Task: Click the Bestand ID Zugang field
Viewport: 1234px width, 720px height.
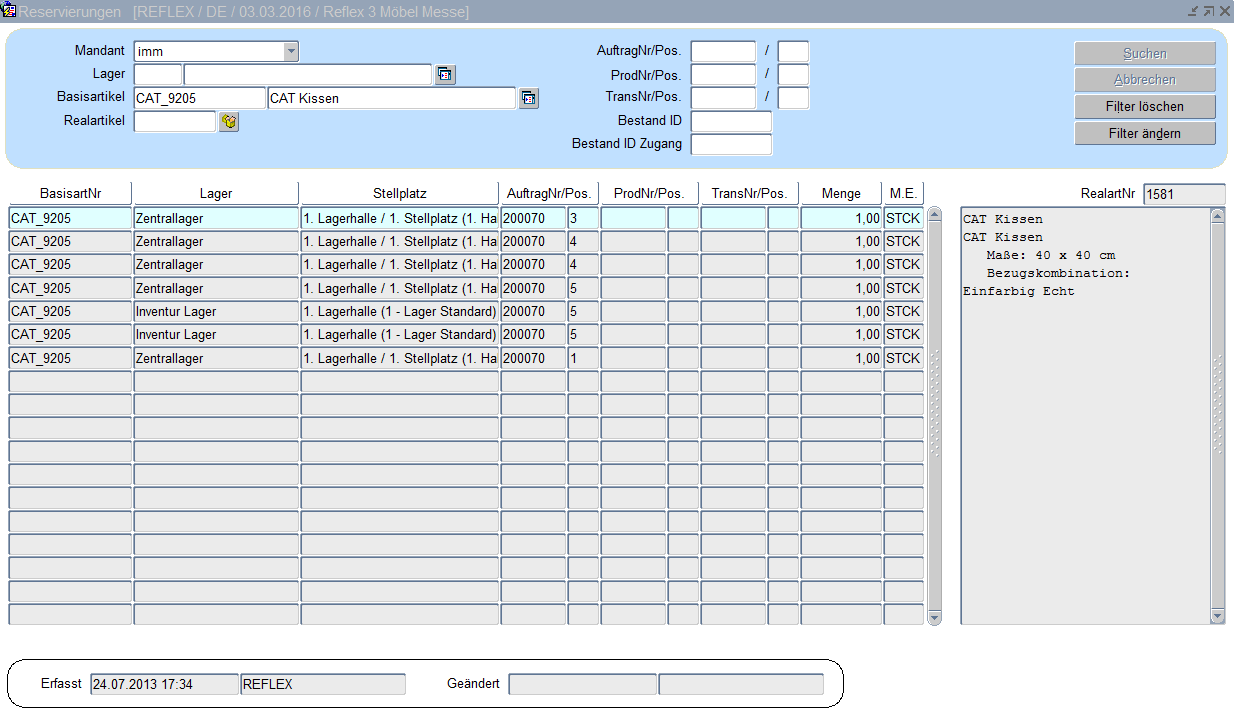Action: (x=731, y=145)
